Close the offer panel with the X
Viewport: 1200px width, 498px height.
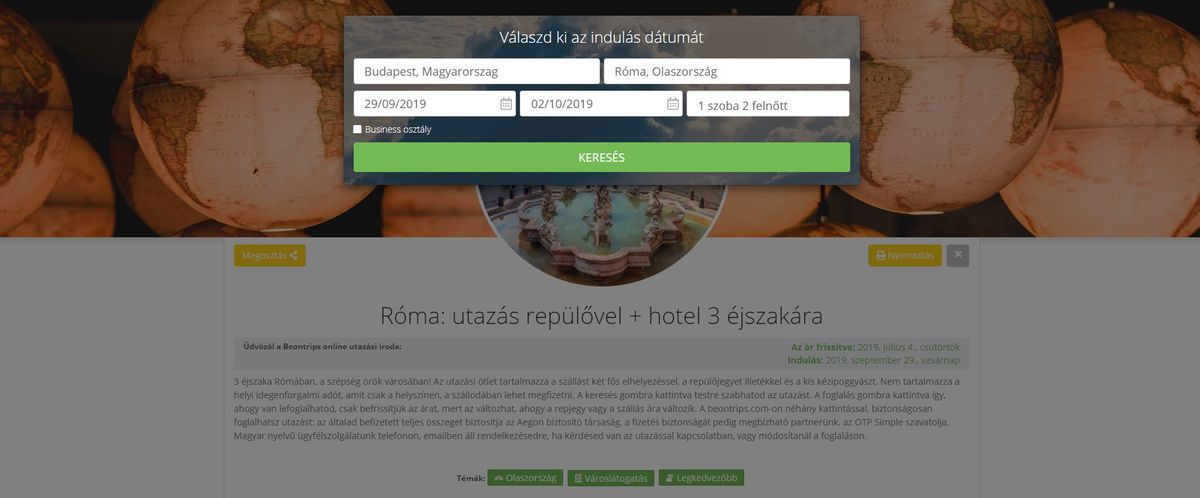pyautogui.click(x=958, y=255)
